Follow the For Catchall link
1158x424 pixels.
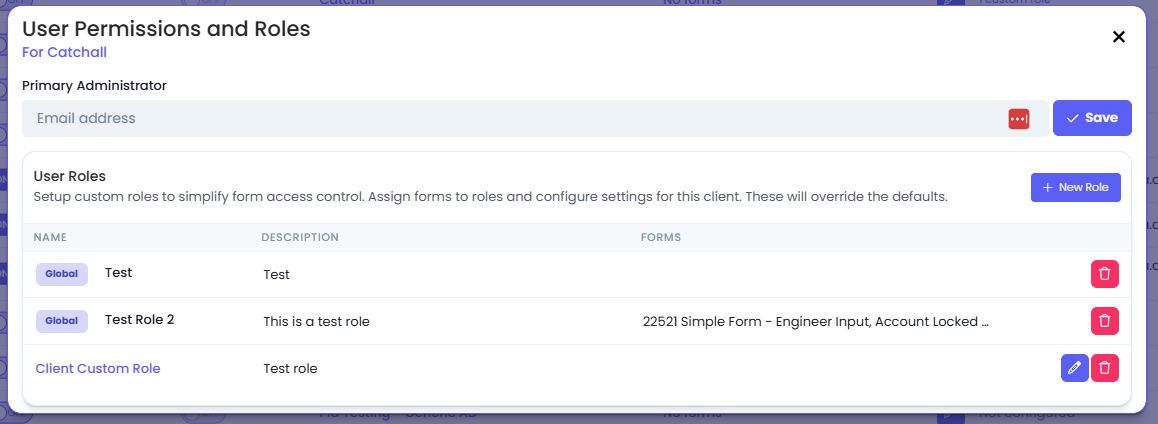coord(64,52)
